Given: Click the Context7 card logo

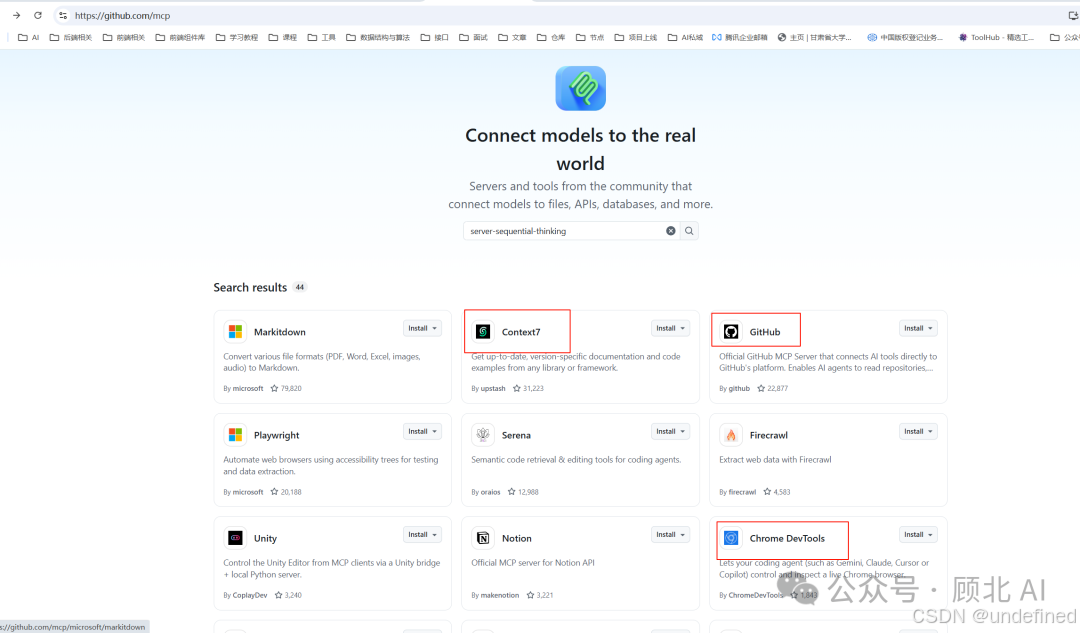Looking at the screenshot, I should click(483, 331).
